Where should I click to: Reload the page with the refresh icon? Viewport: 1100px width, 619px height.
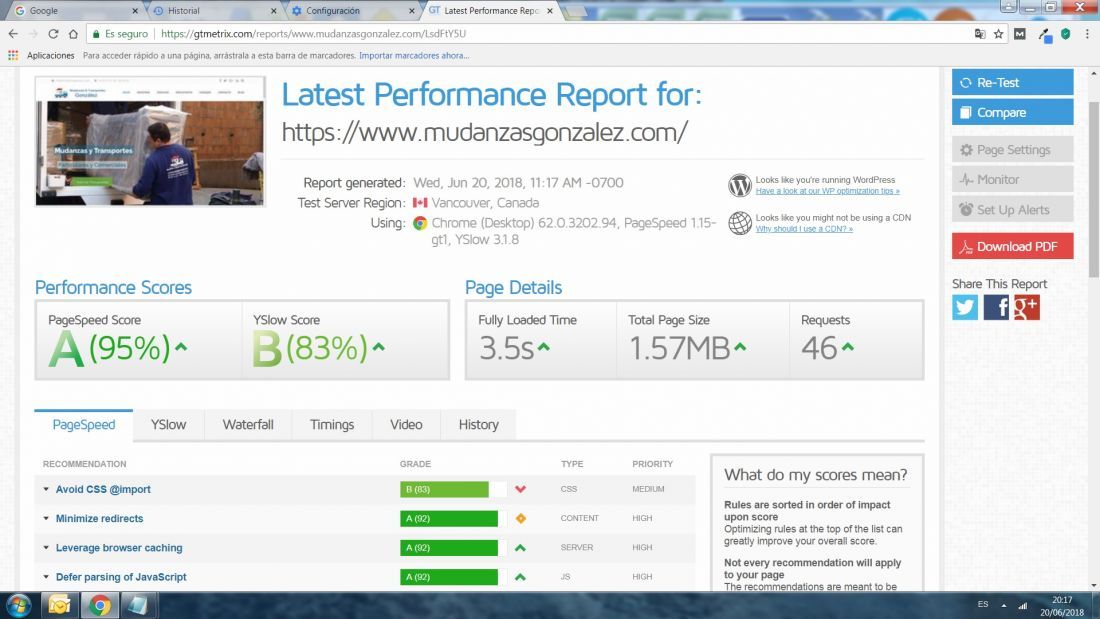53,34
